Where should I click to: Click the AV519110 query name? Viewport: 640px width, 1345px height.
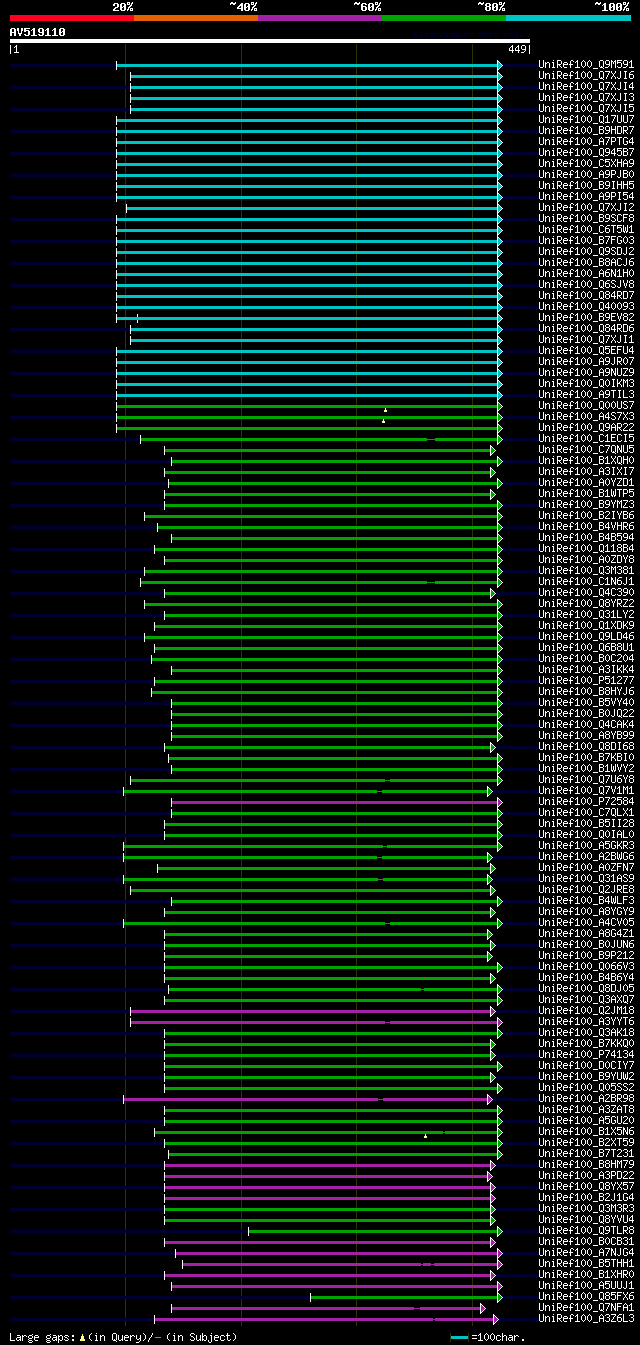[37, 32]
